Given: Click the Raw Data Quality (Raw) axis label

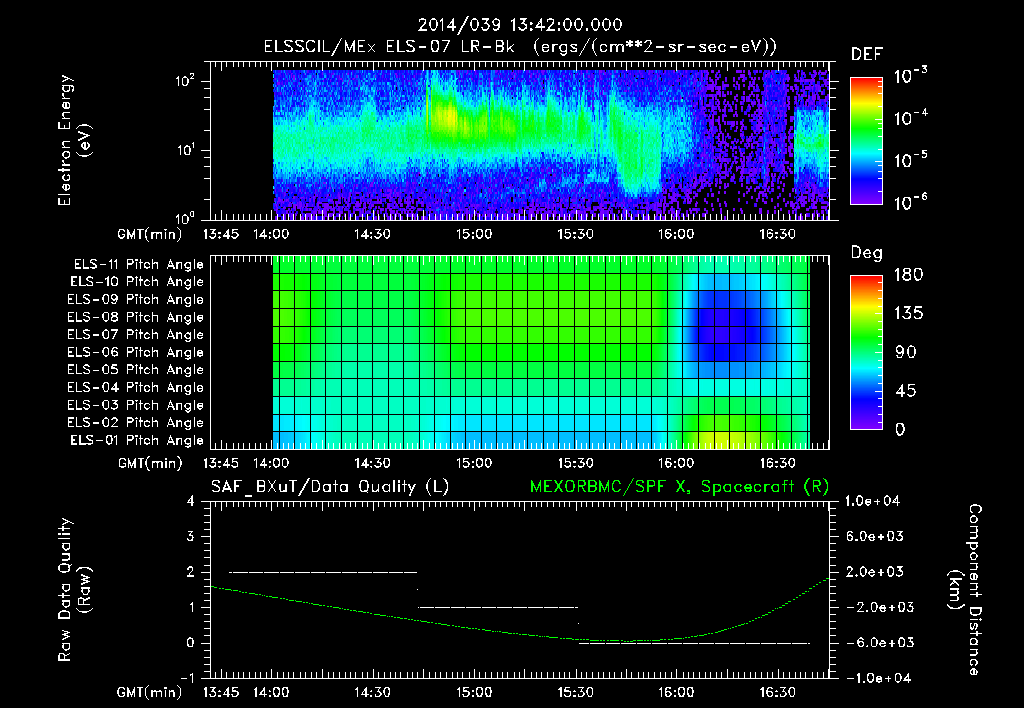Looking at the screenshot, I should click(x=74, y=590).
